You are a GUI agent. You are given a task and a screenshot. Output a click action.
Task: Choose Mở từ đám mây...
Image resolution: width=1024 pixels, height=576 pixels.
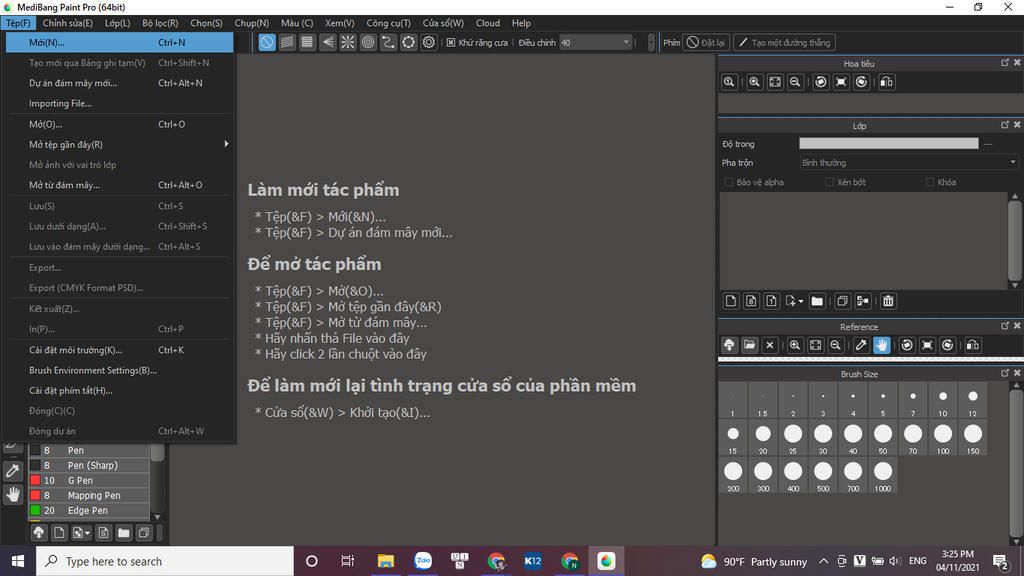(120, 185)
